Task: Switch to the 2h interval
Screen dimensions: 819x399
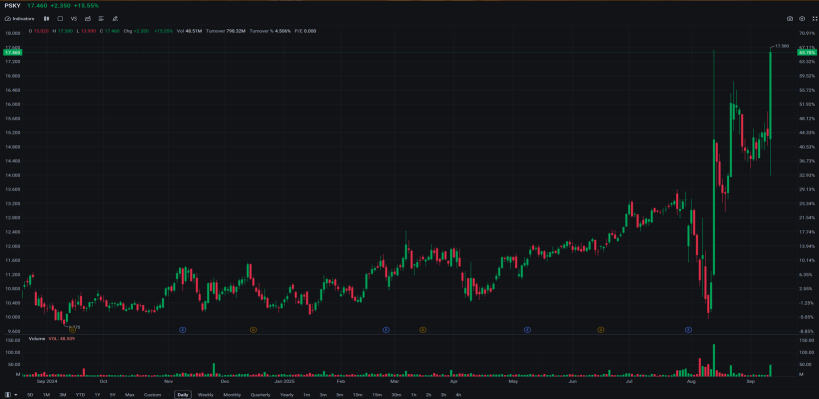Action: (x=428, y=395)
